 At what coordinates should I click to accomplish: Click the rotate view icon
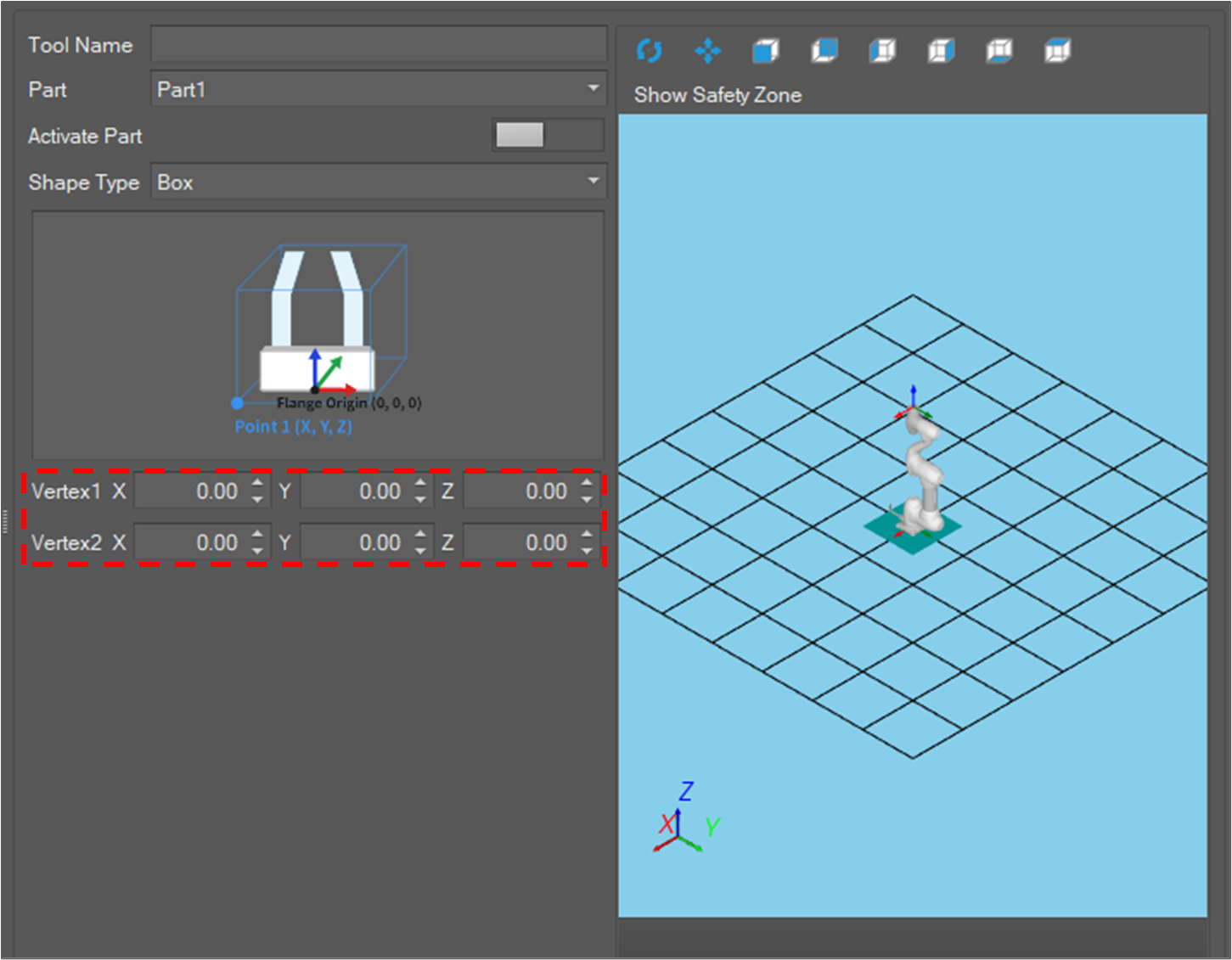(650, 51)
